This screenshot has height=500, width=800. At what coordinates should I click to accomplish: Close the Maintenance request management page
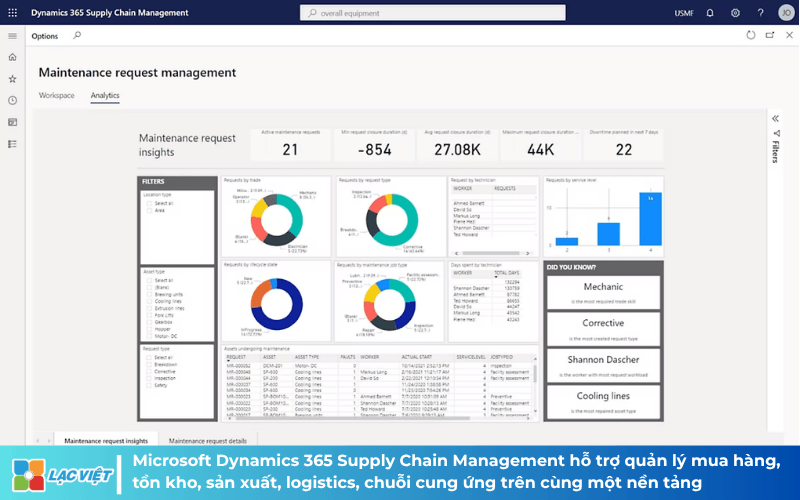[x=789, y=35]
